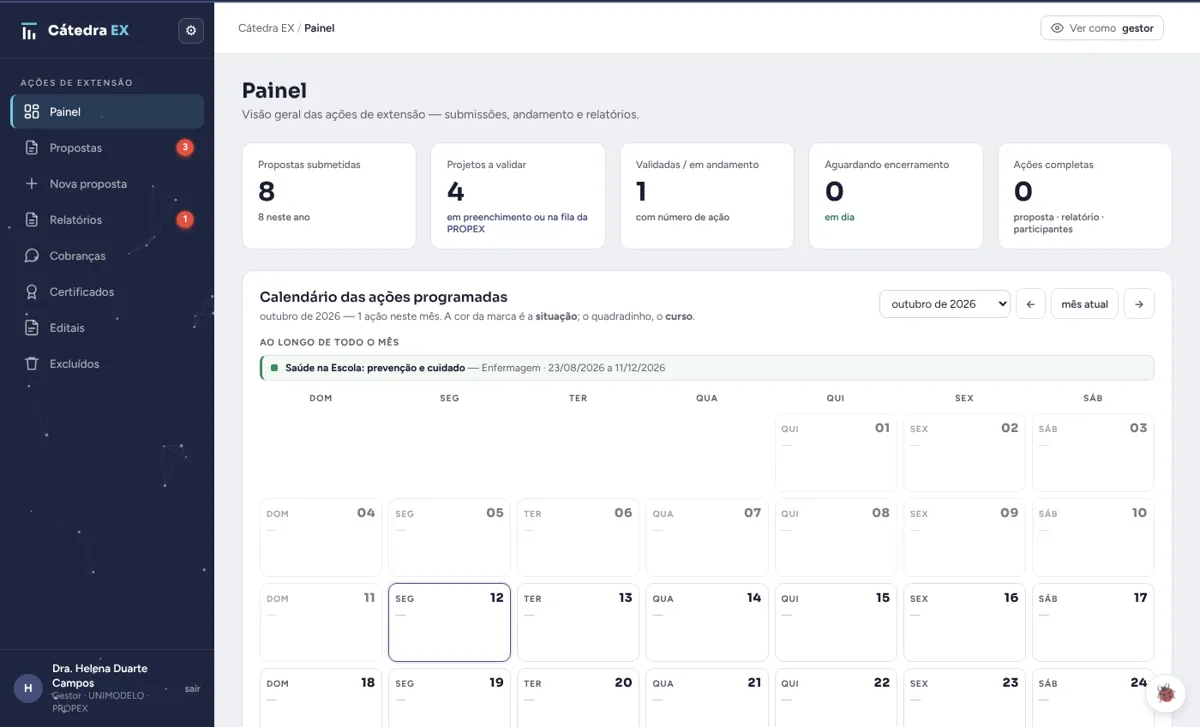The image size is (1200, 727).
Task: Click the sair logout link
Action: pos(193,688)
